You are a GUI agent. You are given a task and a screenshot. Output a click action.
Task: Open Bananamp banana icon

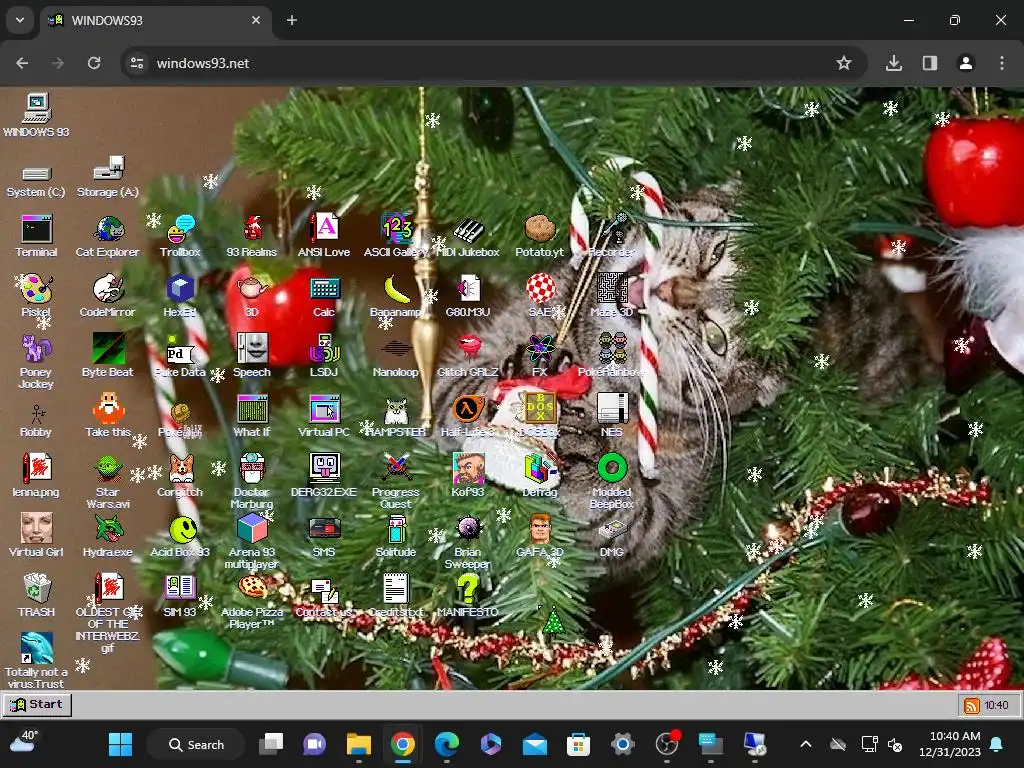(396, 289)
